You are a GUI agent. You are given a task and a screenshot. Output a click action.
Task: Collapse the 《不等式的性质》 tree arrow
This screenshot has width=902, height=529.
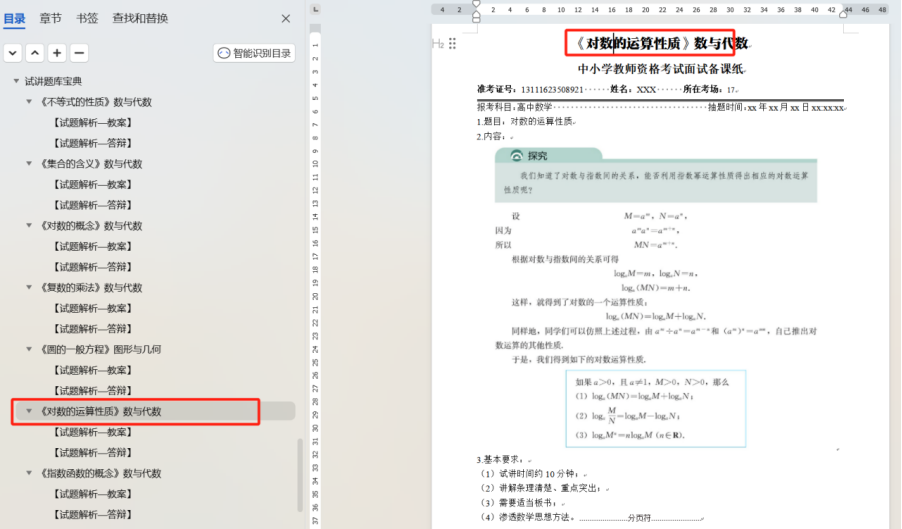pos(29,102)
